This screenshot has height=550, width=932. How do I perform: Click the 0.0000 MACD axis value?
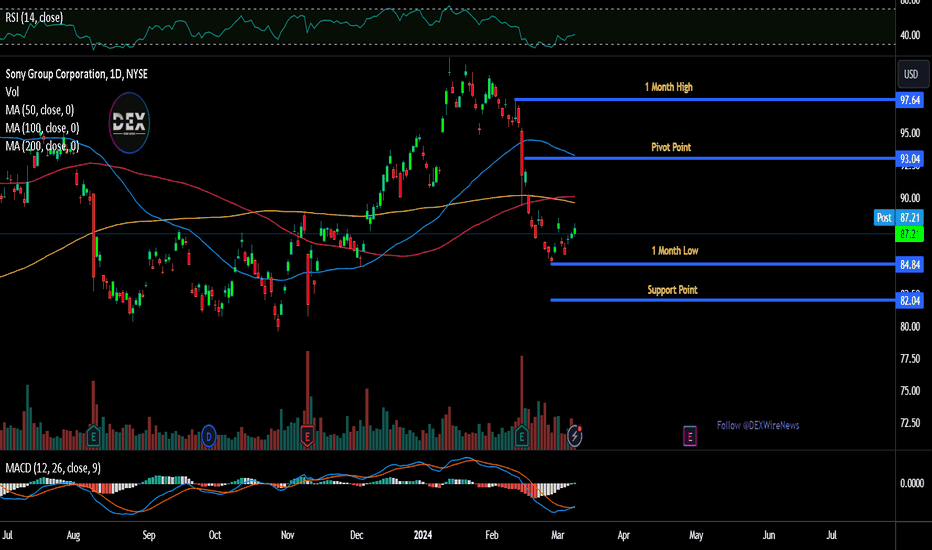(912, 483)
